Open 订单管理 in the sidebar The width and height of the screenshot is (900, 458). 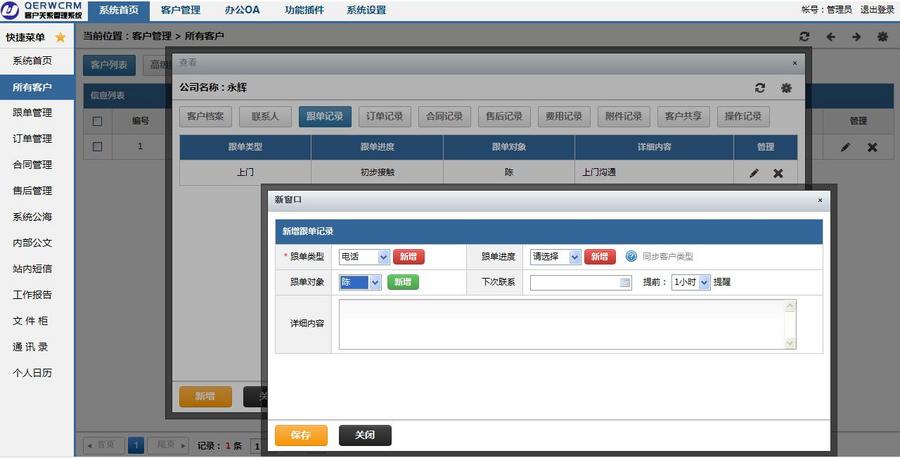(32, 138)
